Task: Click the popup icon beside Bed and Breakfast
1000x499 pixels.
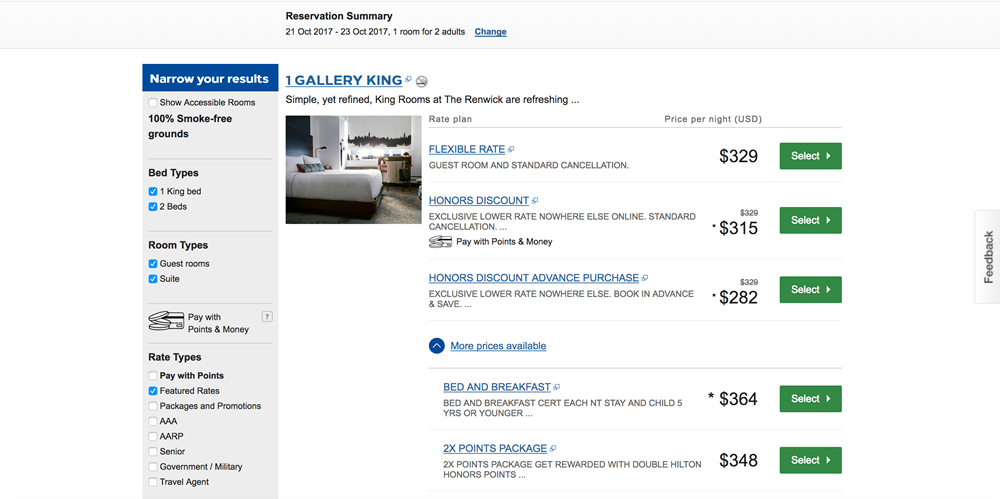Action: 557,387
